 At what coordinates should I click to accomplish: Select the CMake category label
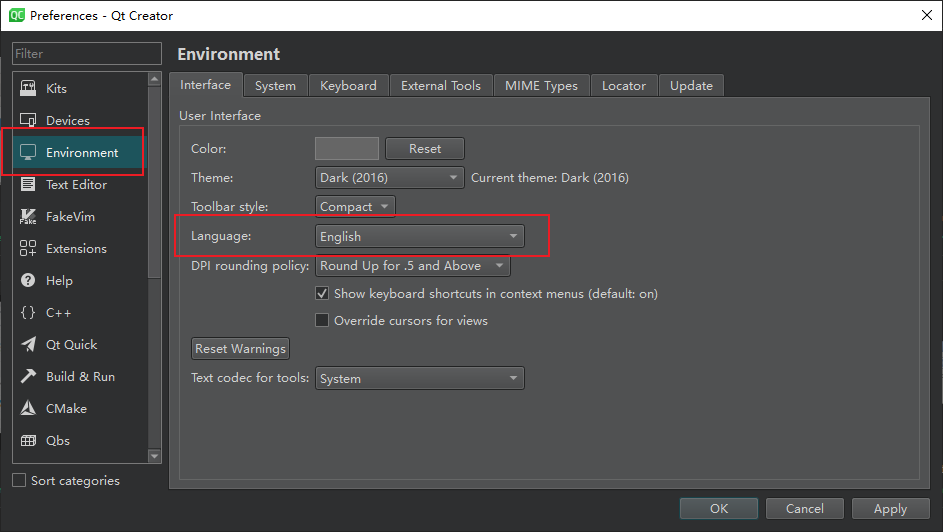click(66, 408)
